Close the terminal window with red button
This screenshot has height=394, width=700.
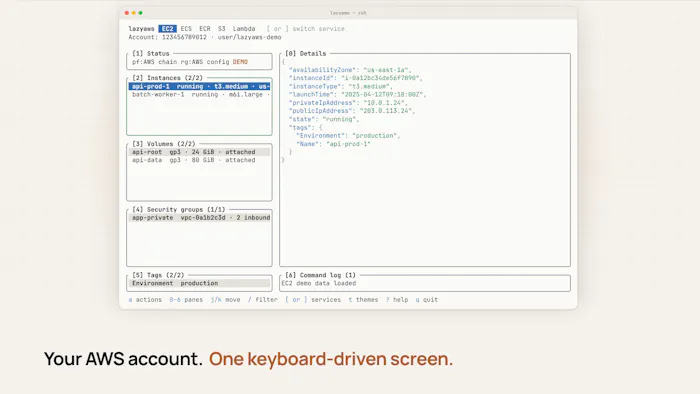tap(127, 13)
